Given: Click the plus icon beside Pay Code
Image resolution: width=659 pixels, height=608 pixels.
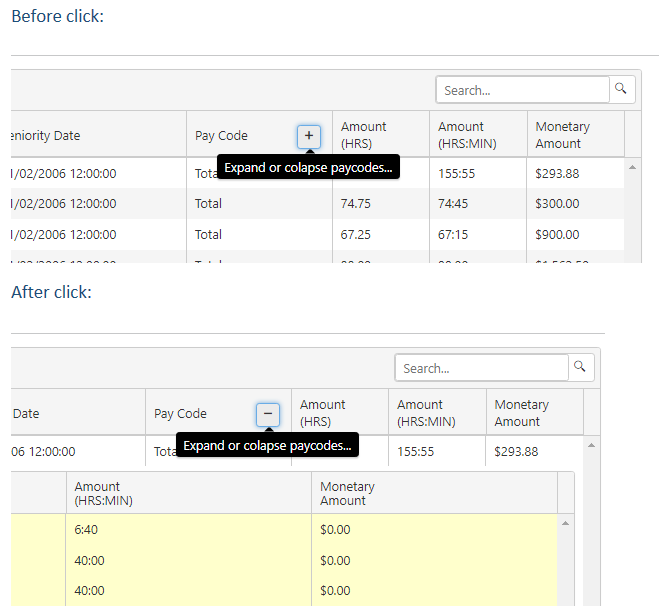Looking at the screenshot, I should tap(309, 136).
